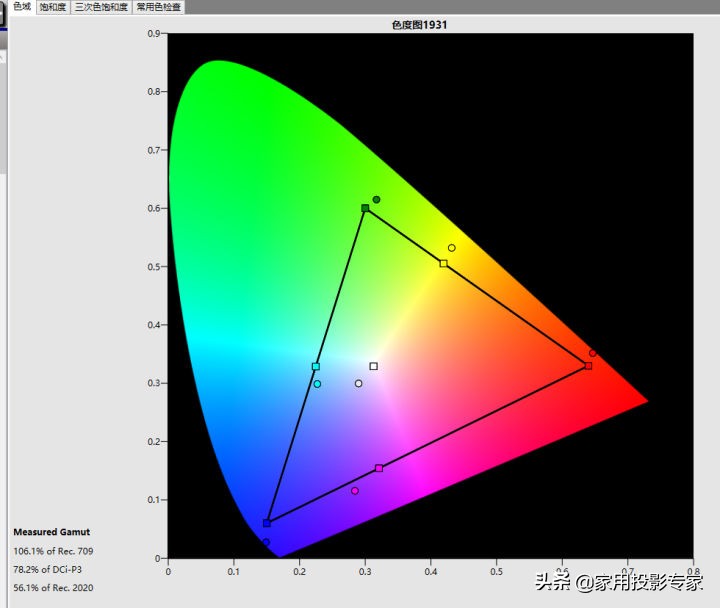Click the measured white point circle

358,383
